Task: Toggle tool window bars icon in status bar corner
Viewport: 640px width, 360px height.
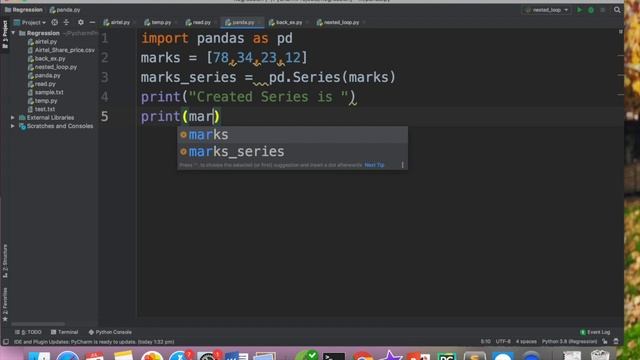Action: [x=6, y=342]
